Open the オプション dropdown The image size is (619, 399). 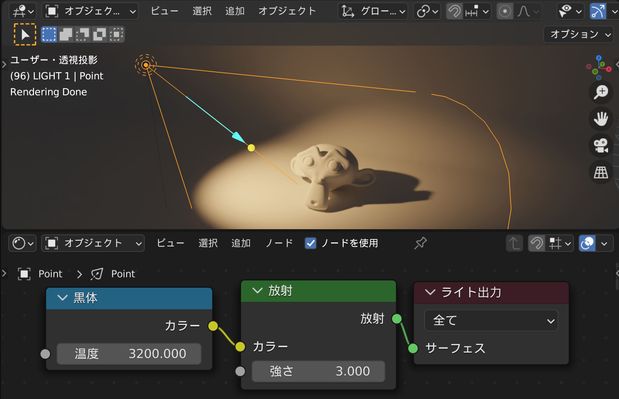pyautogui.click(x=580, y=34)
